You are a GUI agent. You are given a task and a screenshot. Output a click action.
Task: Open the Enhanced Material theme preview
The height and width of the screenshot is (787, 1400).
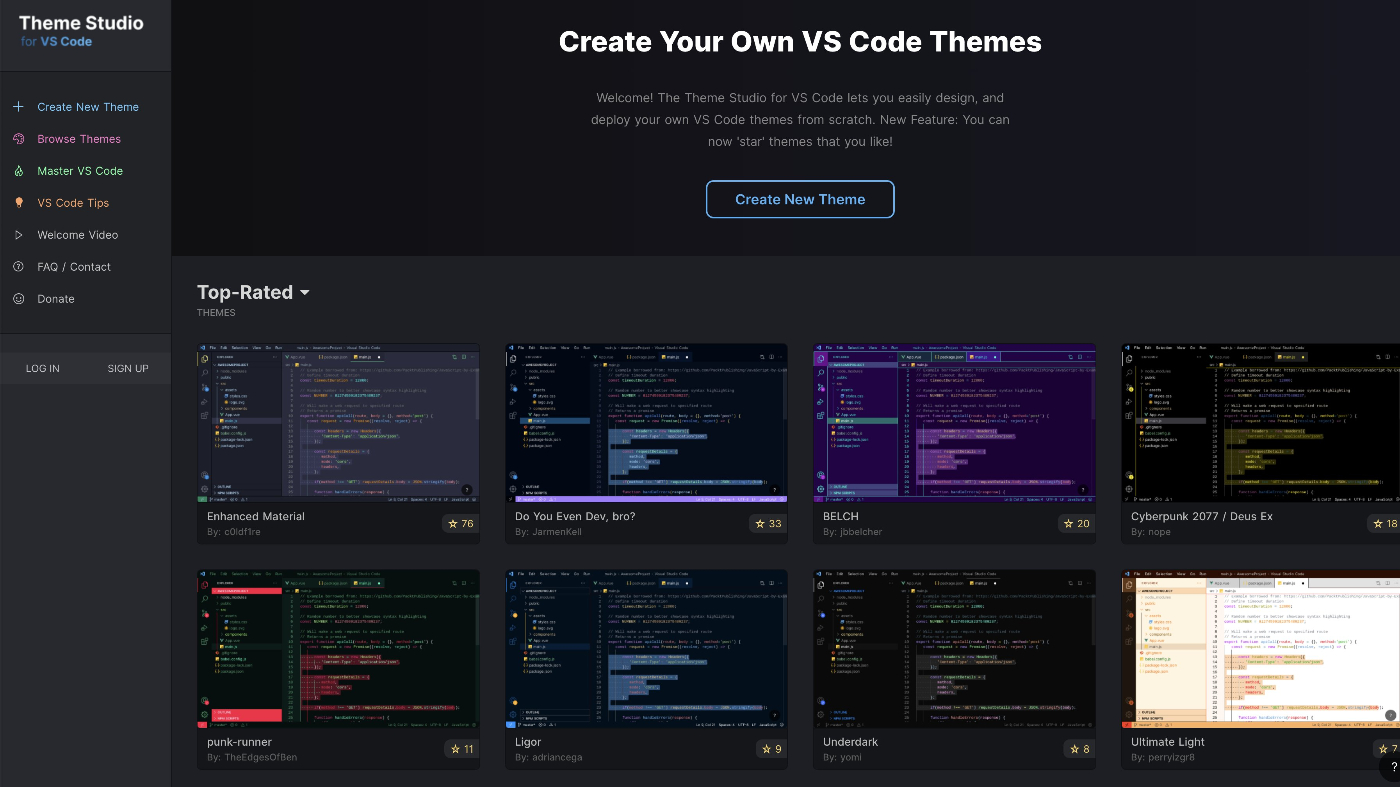[338, 423]
